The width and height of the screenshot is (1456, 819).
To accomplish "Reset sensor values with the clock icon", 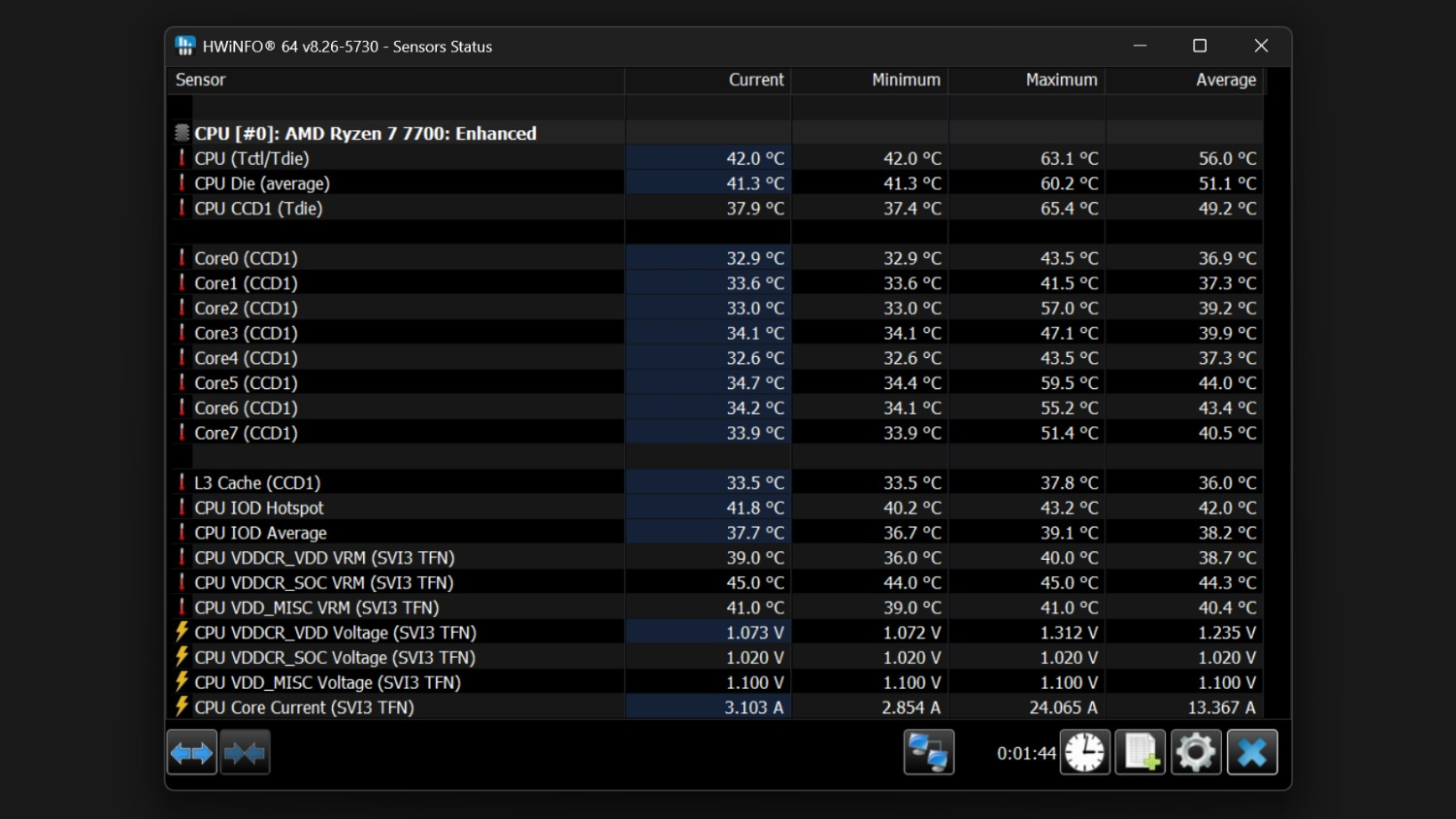I will (1085, 753).
